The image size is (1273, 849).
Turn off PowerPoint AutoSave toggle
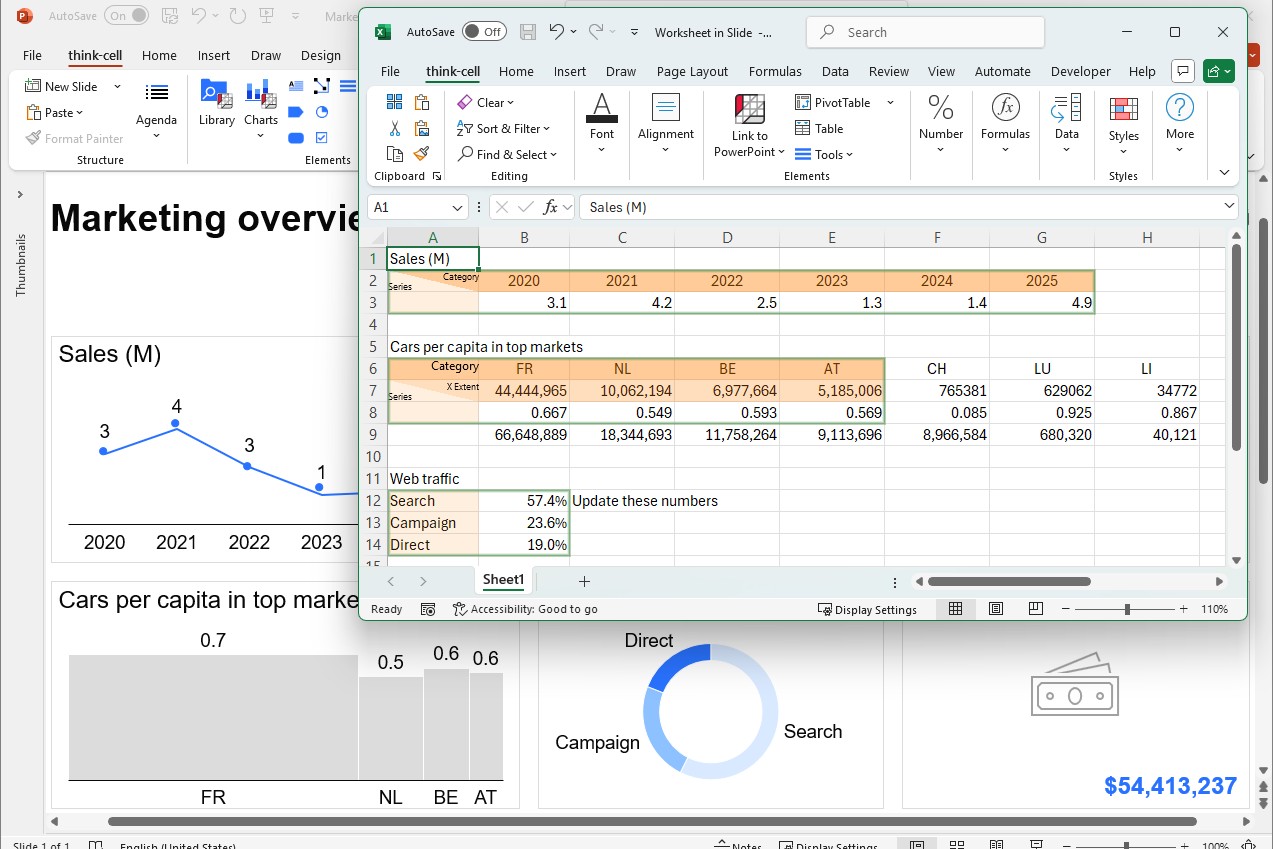tap(126, 16)
